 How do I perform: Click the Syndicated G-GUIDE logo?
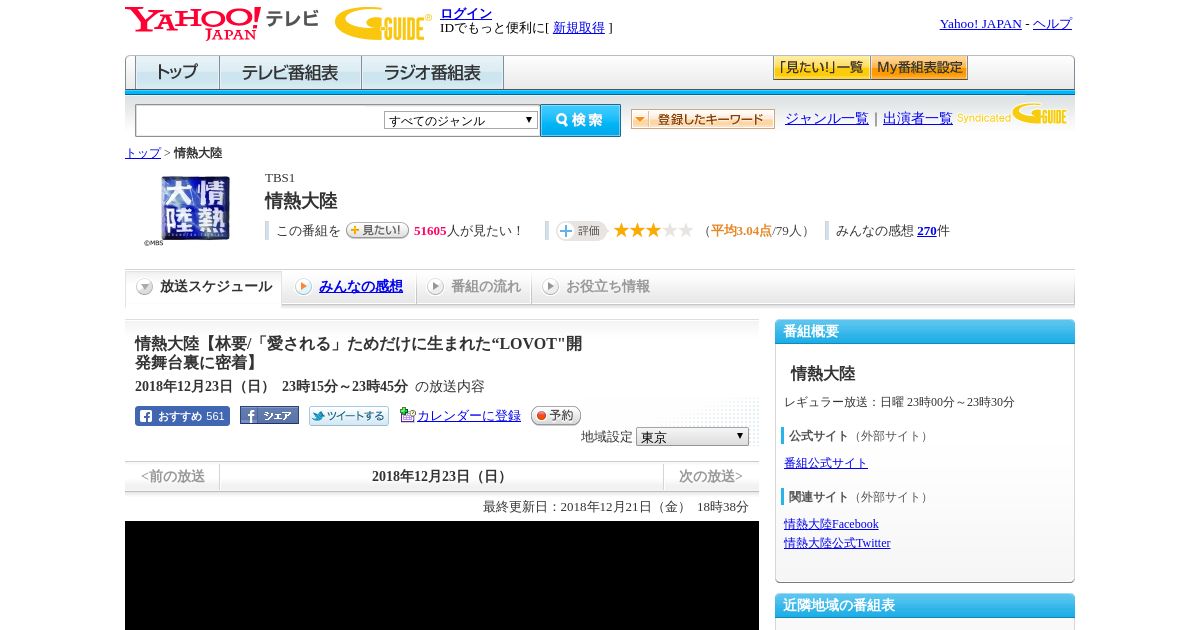click(x=1012, y=114)
